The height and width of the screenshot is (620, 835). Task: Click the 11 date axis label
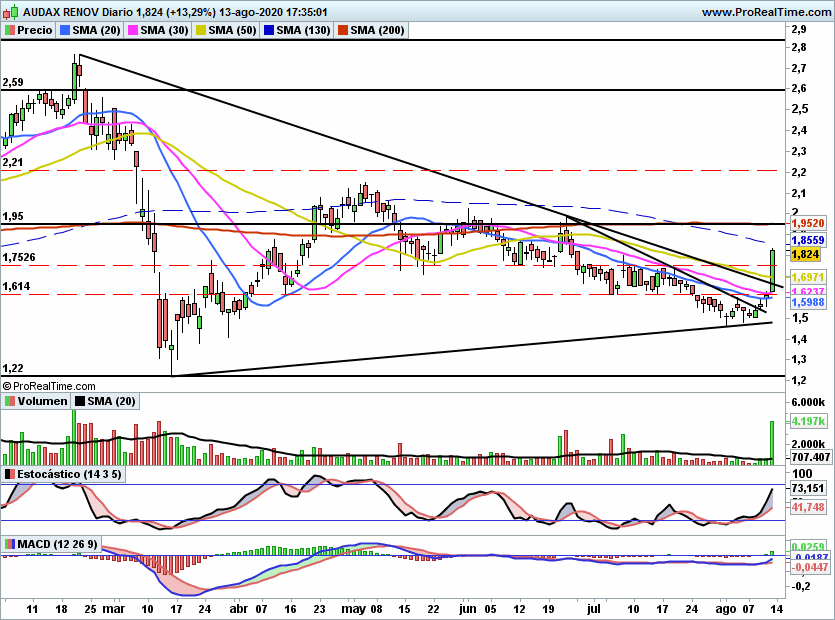pos(32,609)
